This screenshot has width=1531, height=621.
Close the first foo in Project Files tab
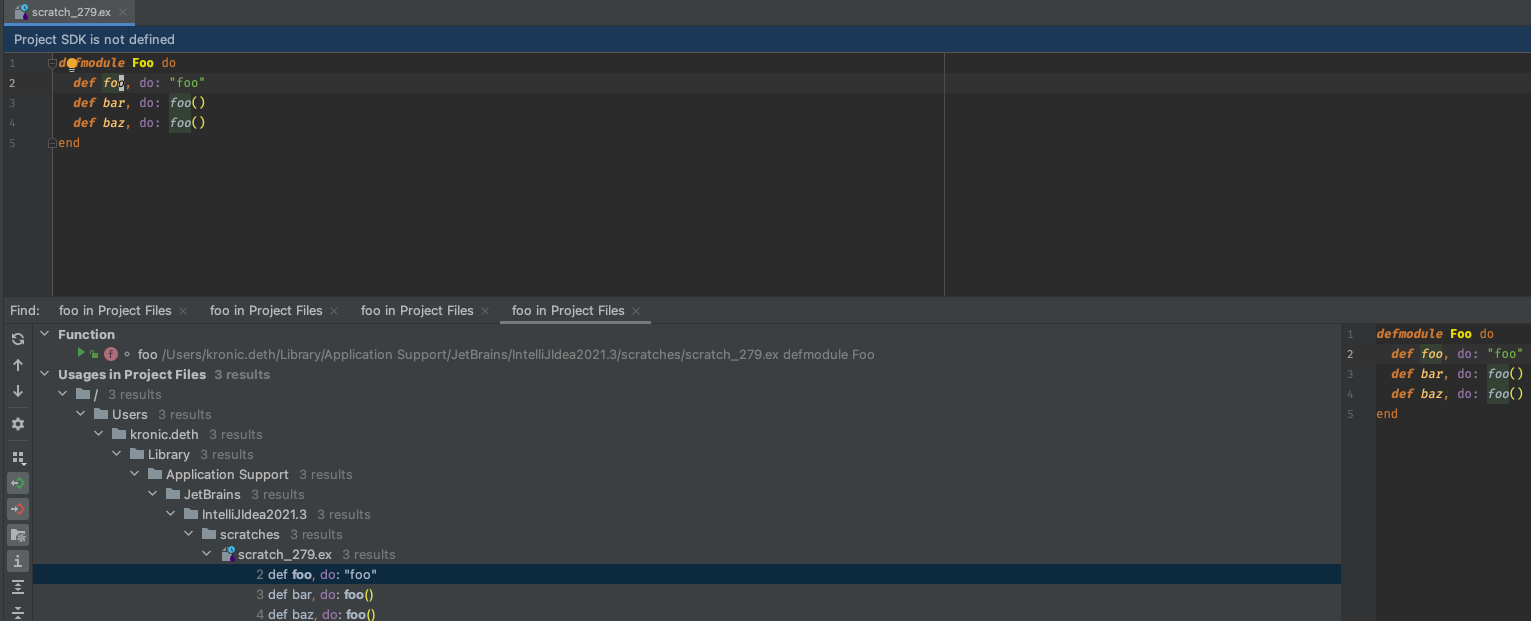pos(183,311)
